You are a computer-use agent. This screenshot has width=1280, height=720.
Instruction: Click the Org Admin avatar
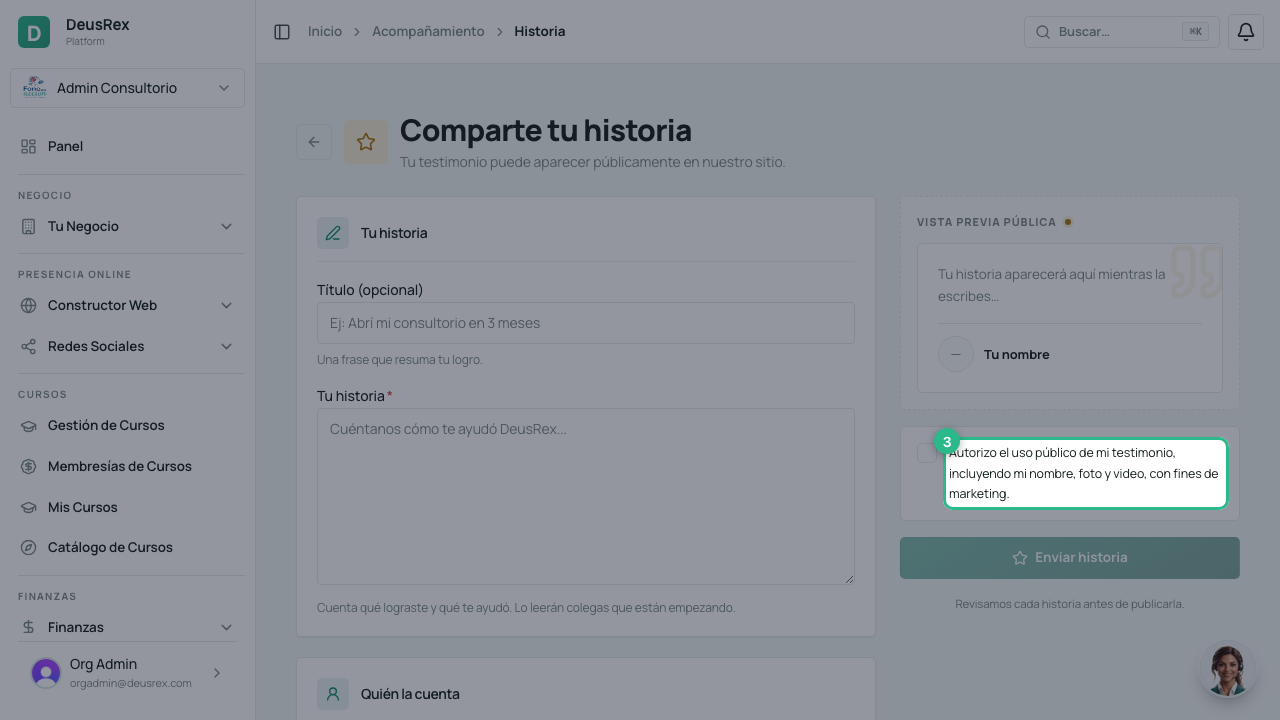(46, 673)
